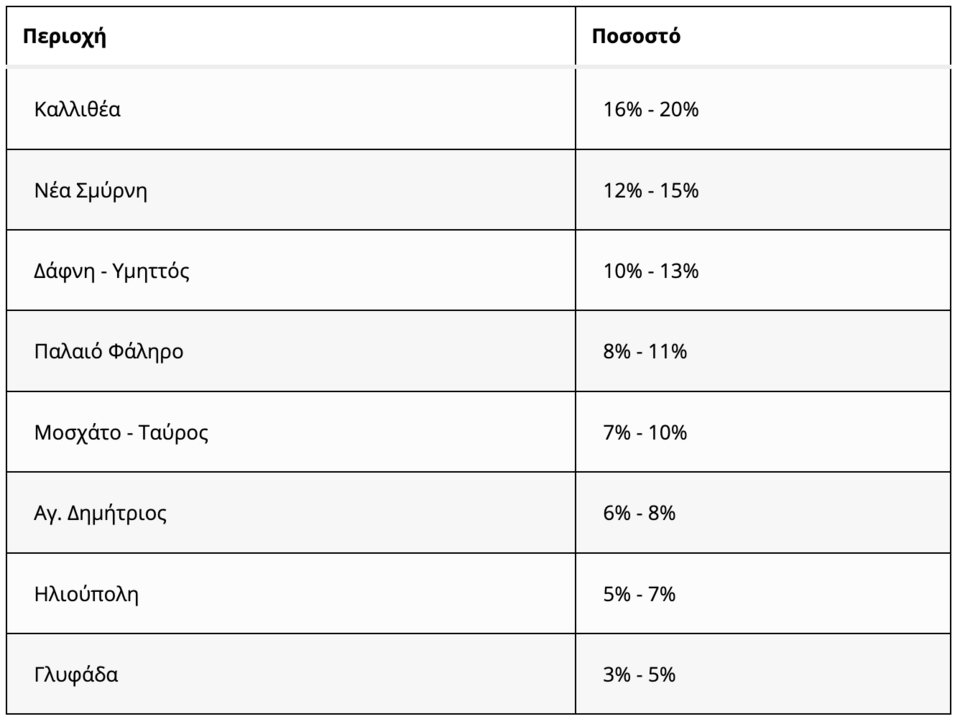This screenshot has height=724, width=960.
Task: Click the 3% - 5% percentage cell
Action: point(639,675)
